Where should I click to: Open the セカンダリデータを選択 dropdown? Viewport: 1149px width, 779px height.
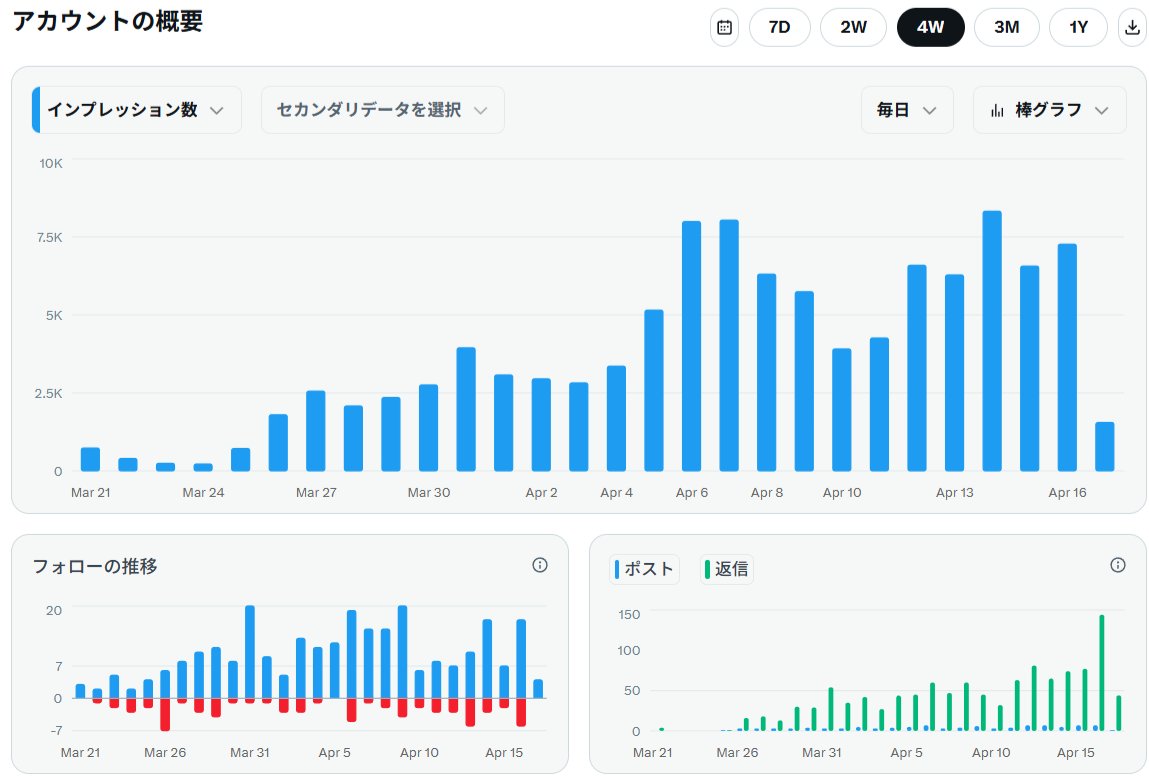pos(382,110)
